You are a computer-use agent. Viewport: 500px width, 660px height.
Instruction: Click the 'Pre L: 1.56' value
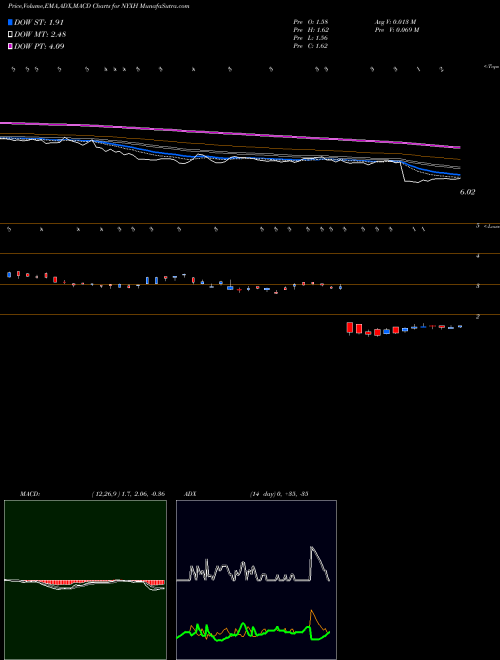(311, 38)
